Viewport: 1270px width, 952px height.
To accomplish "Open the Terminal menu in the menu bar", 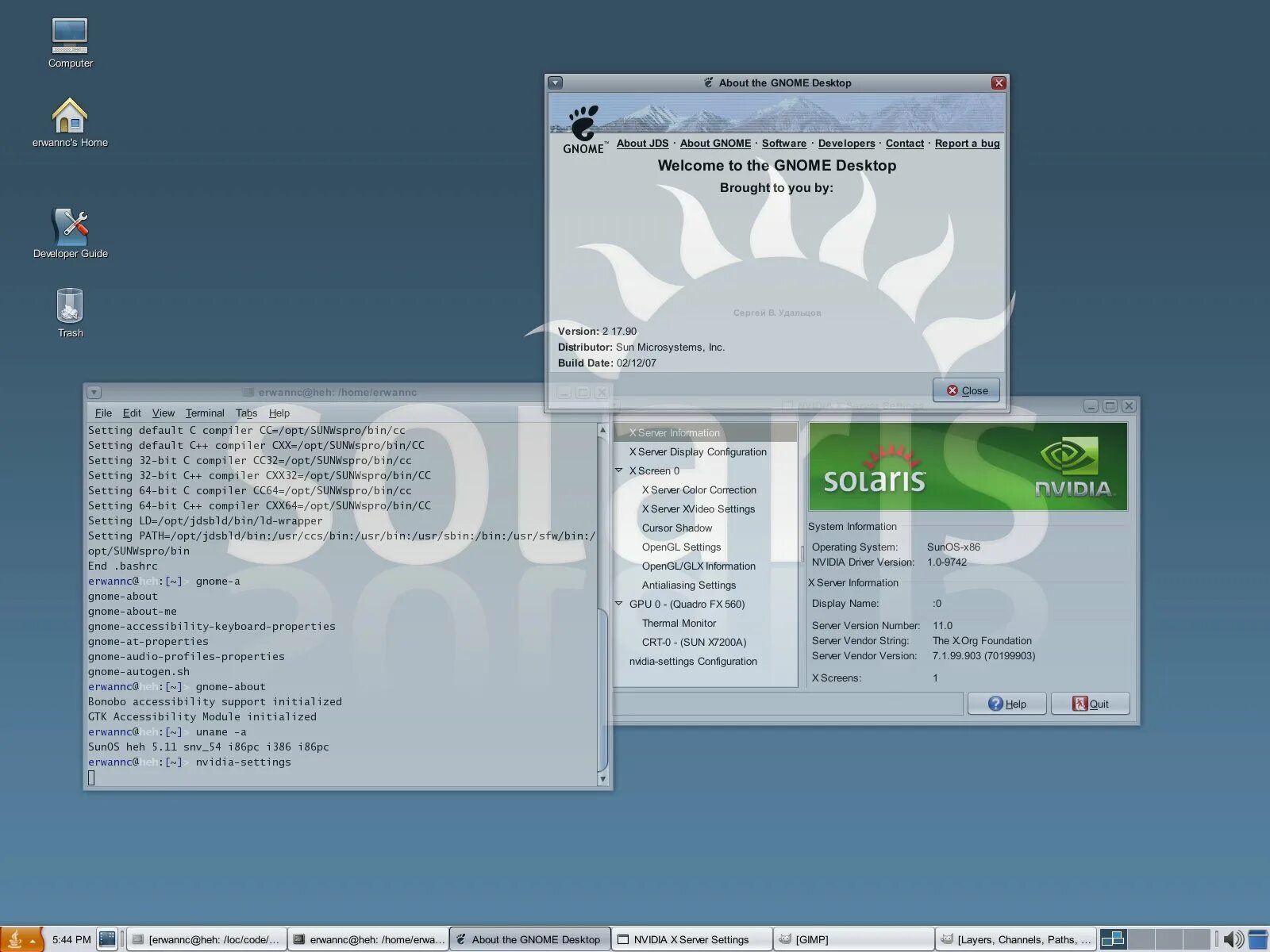I will pos(205,413).
